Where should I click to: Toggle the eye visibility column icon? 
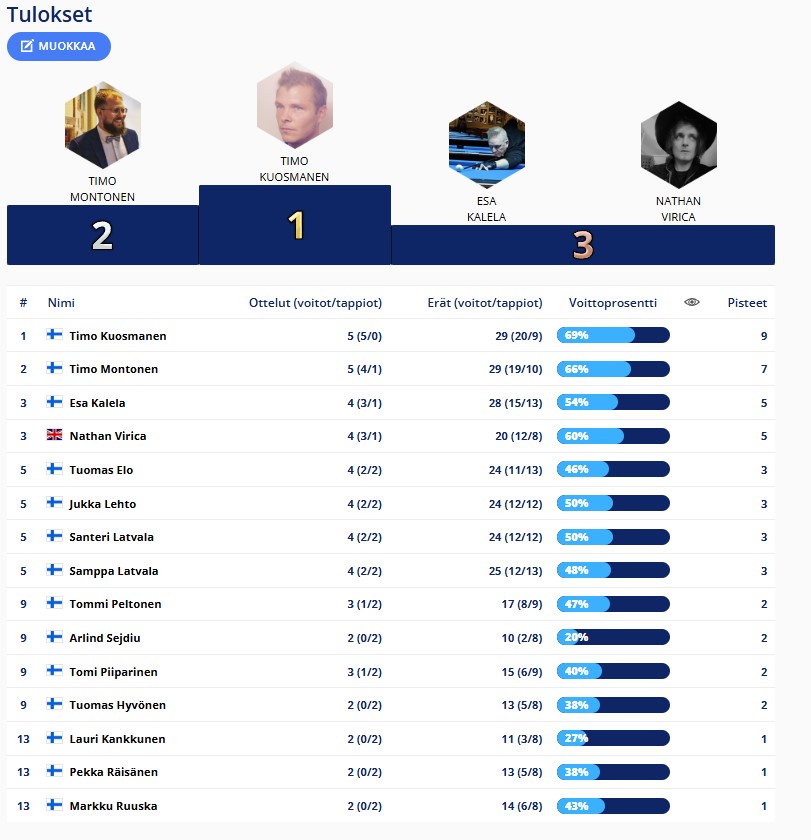(692, 302)
